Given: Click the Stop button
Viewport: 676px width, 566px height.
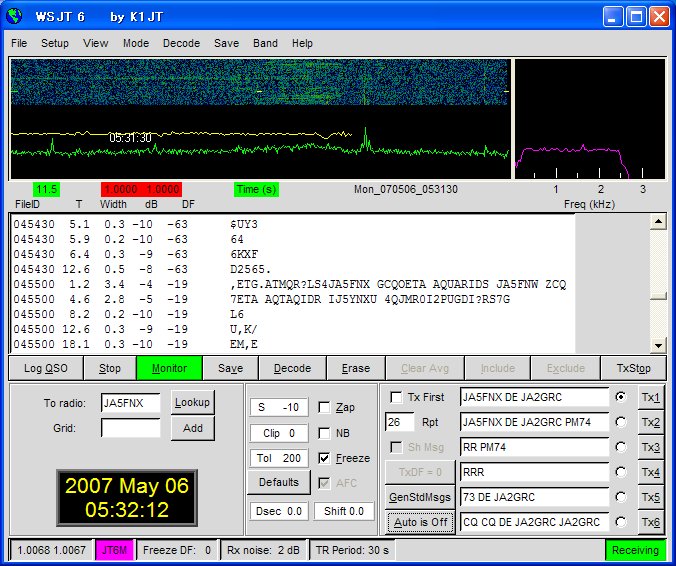Looking at the screenshot, I should click(110, 369).
